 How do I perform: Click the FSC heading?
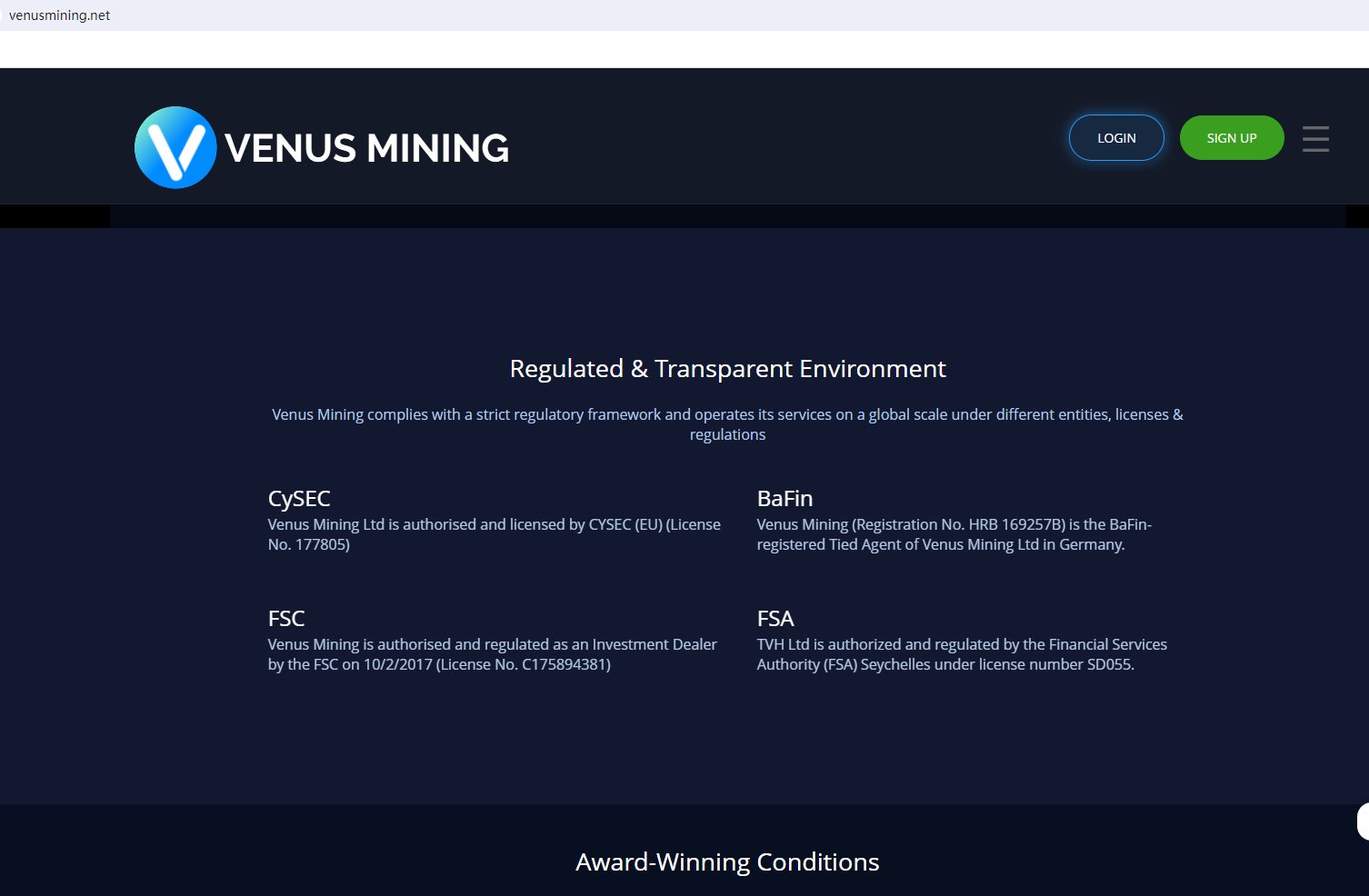(286, 619)
